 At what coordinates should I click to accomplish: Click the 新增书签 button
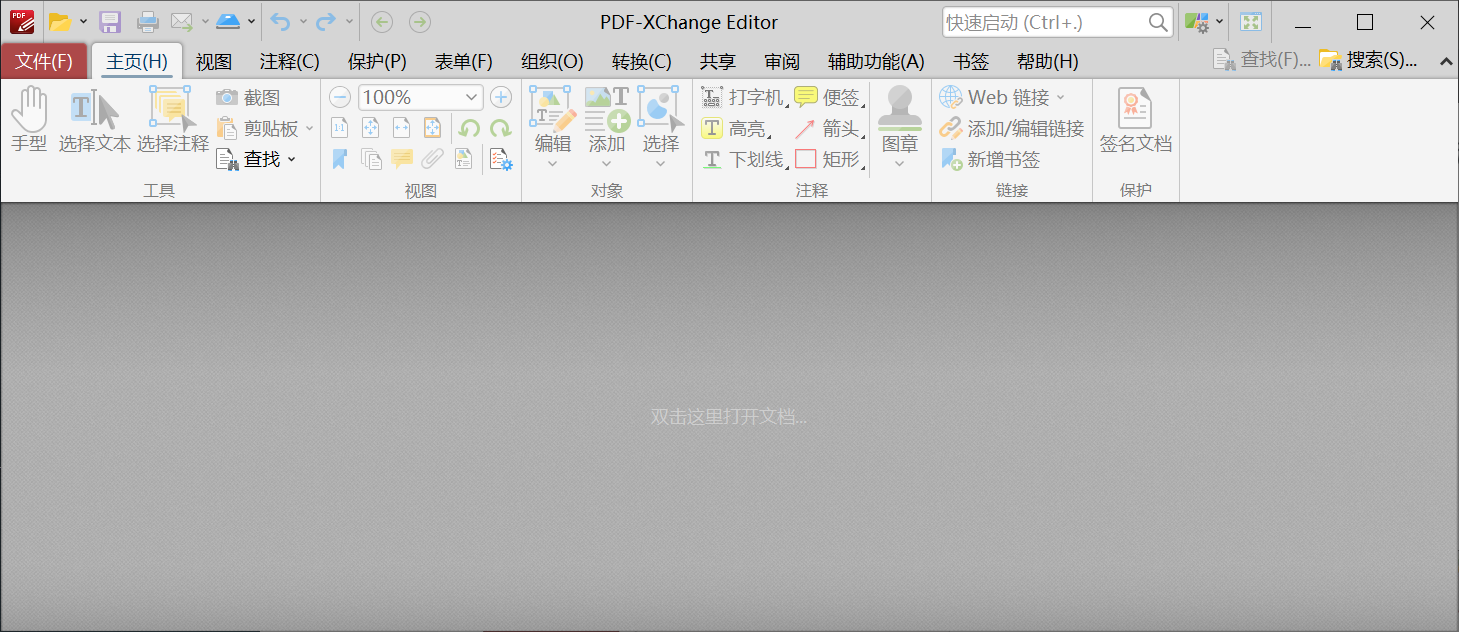(990, 159)
